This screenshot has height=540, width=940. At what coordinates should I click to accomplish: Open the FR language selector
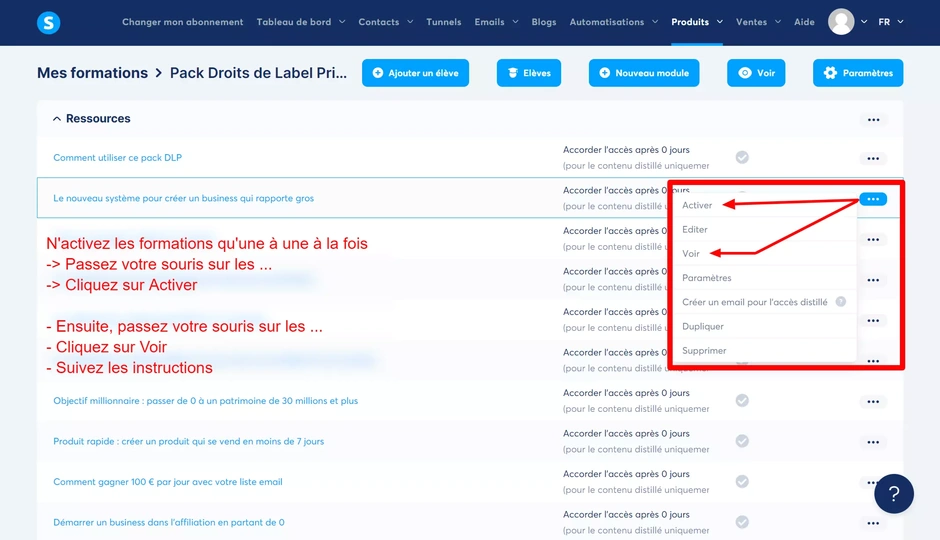[891, 22]
